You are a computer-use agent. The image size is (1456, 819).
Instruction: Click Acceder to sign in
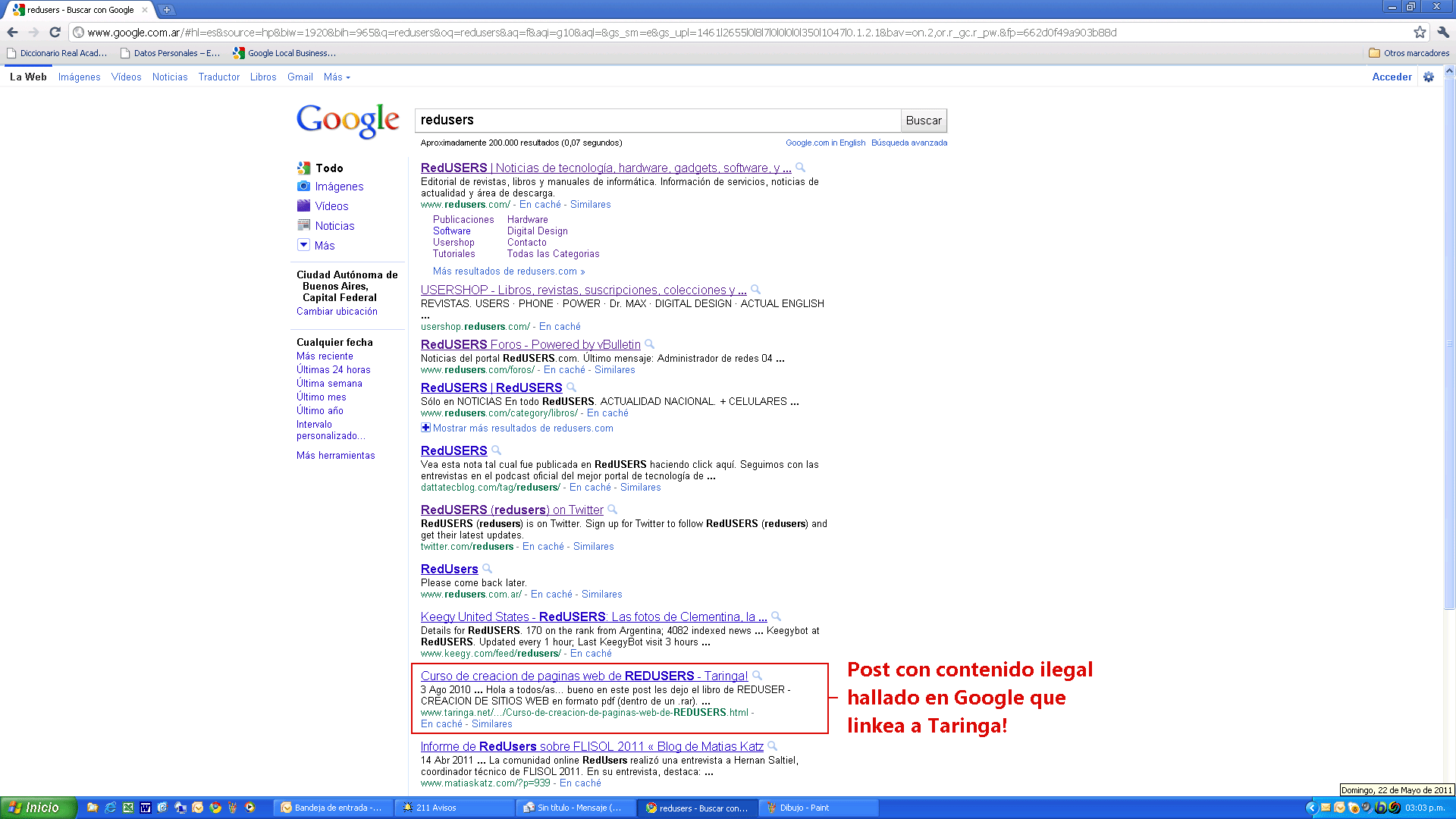click(1392, 77)
